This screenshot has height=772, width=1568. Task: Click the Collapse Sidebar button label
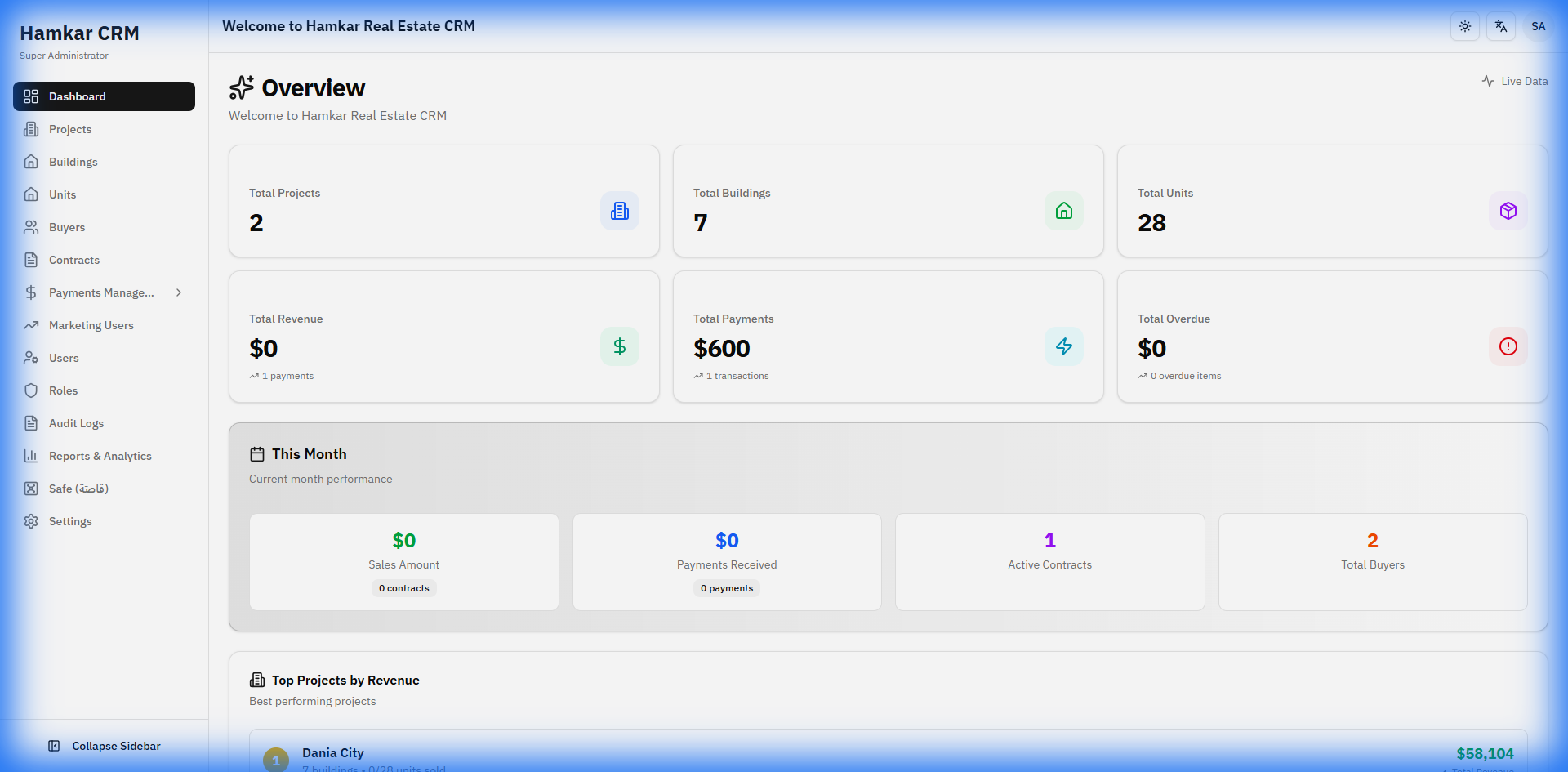pos(116,746)
